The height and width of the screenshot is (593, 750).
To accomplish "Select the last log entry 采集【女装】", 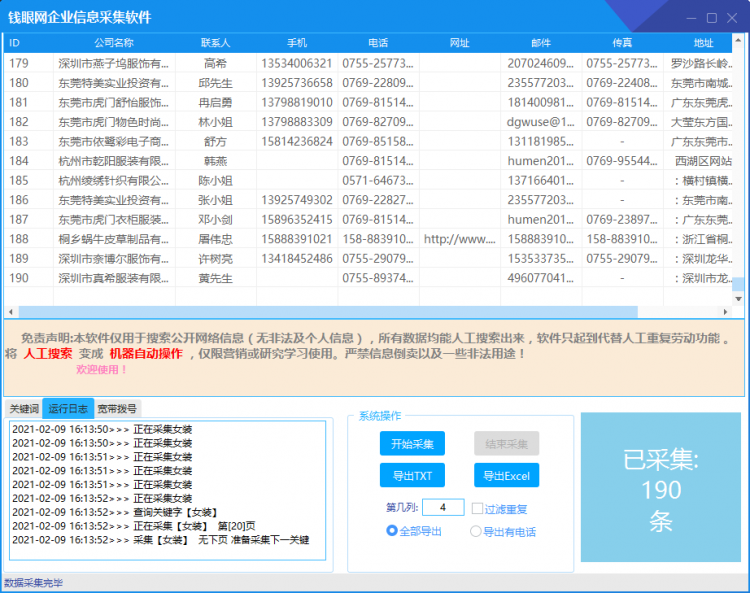I will point(160,540).
